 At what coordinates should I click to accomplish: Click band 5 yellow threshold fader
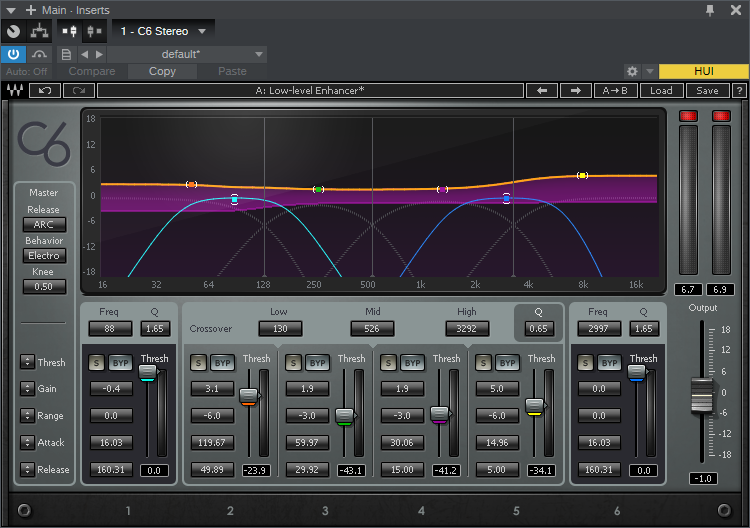pyautogui.click(x=534, y=407)
